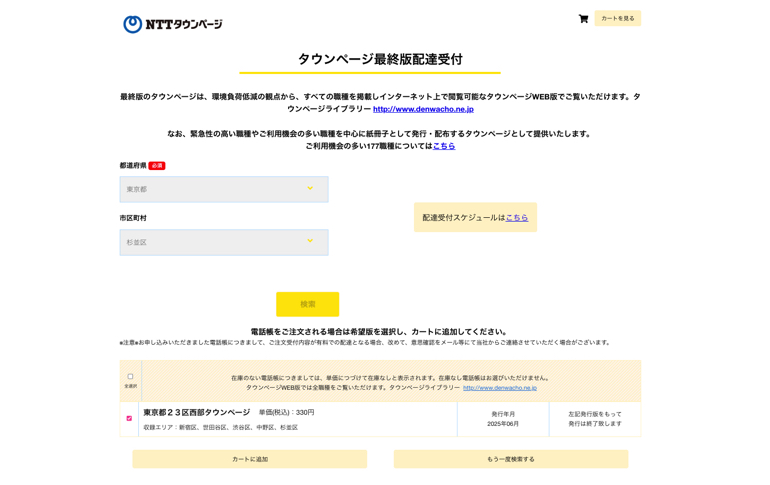770x485 pixels.
Task: Click the タウンページ最終版配達受付 page heading
Action: (380, 59)
